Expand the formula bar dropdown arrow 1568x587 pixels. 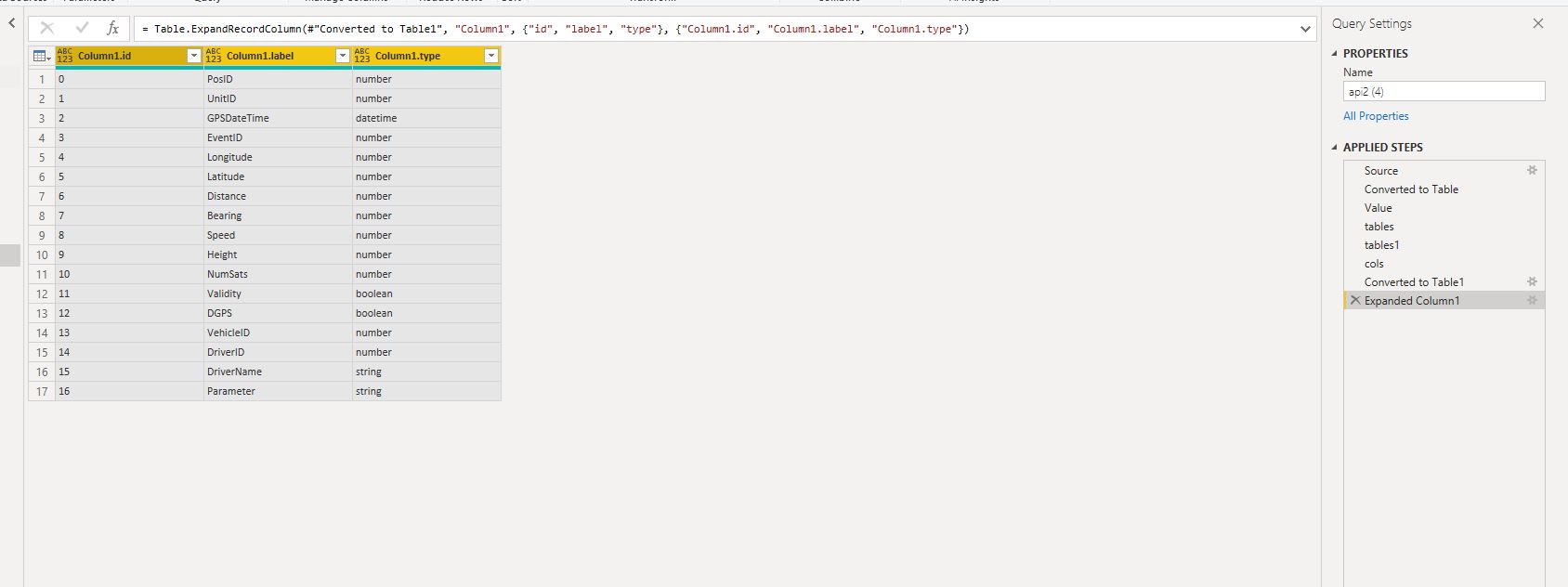pos(1305,29)
